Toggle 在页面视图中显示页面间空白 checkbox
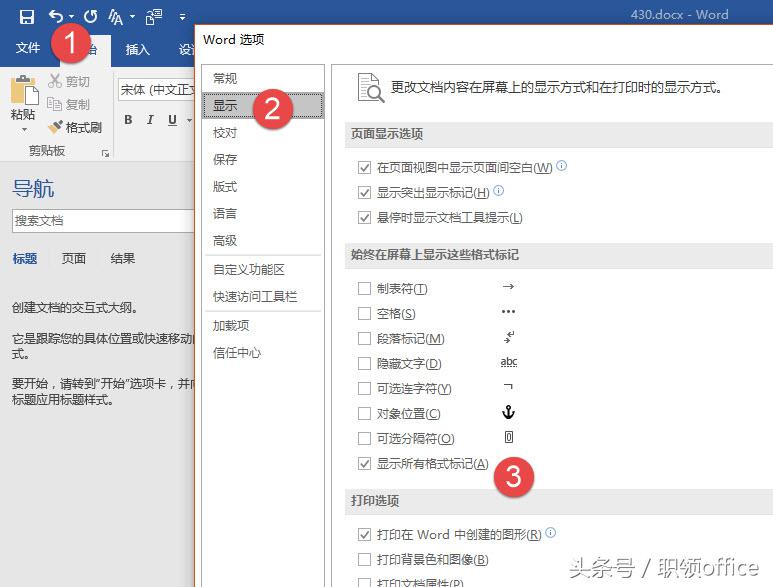The image size is (773, 587). (364, 168)
